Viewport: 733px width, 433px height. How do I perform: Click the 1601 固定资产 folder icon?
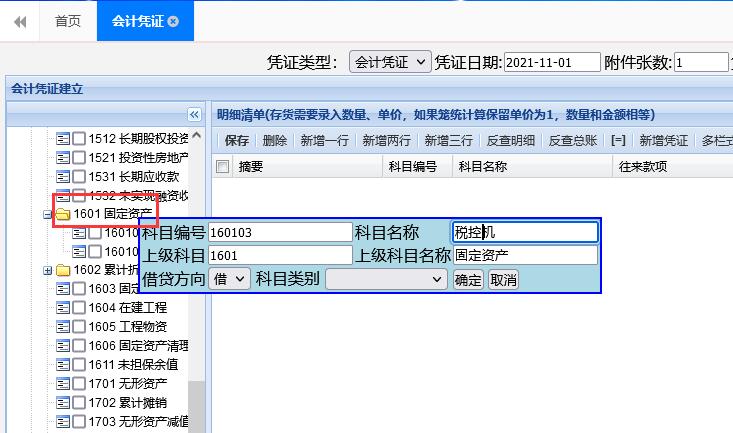(x=62, y=213)
